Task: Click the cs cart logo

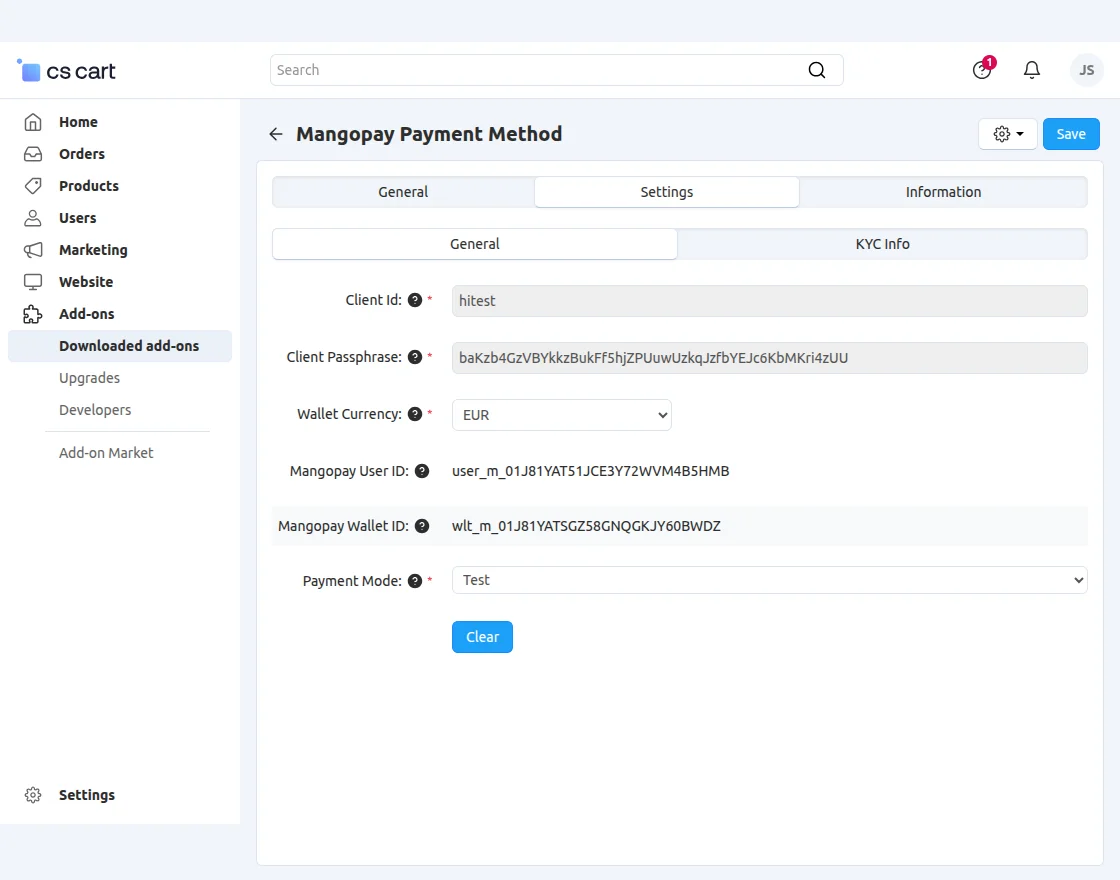Action: pos(66,71)
